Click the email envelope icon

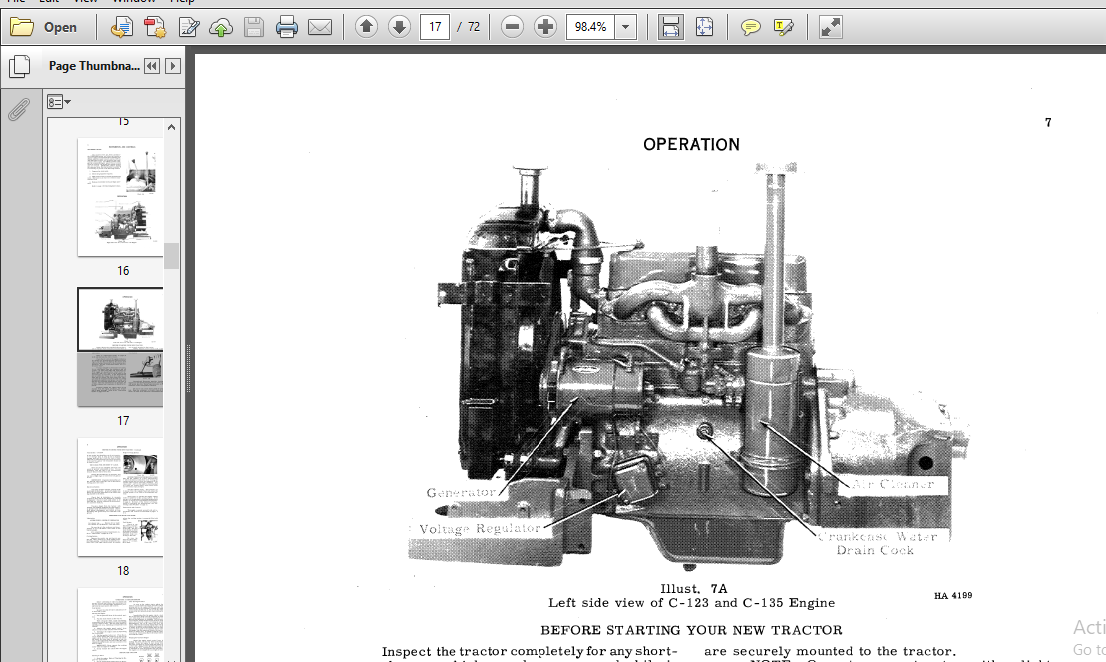320,27
